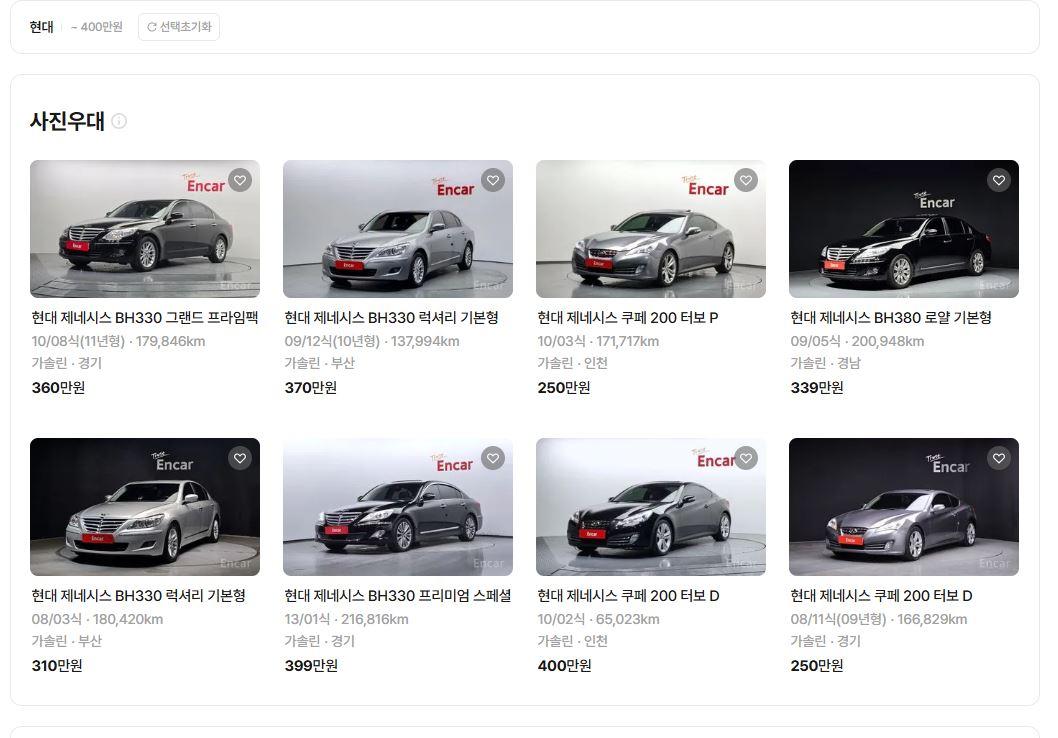Open 현대 제네시스 BH330 그랜드 프라임팩 title link
This screenshot has width=1058, height=738.
click(x=145, y=318)
